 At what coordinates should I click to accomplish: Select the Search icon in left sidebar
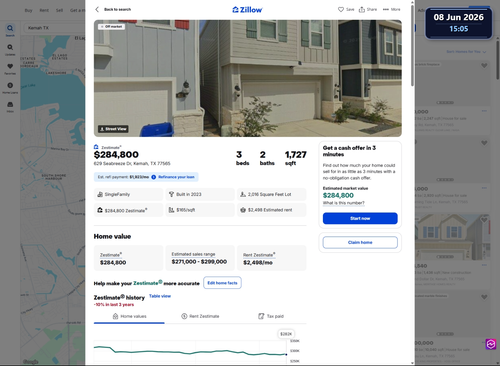10,30
